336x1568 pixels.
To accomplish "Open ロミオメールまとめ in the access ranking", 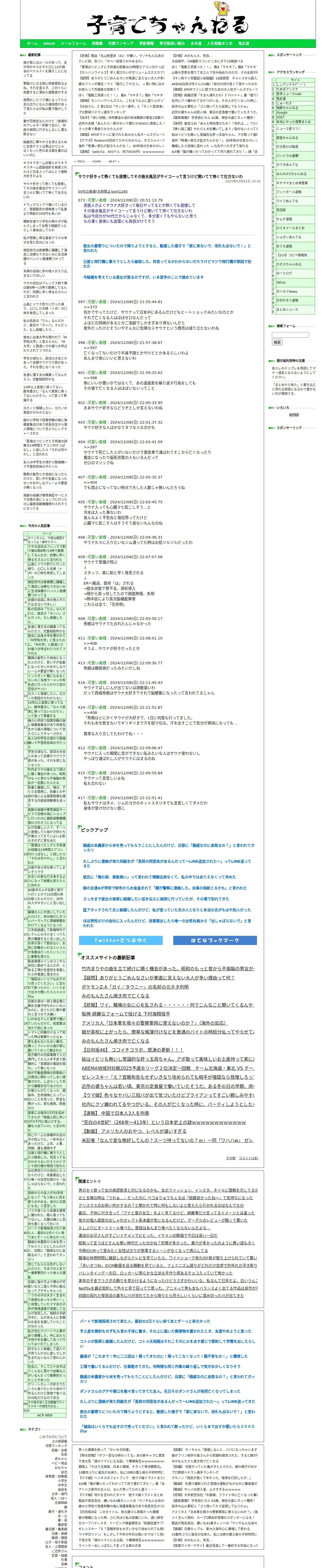I will [x=290, y=228].
